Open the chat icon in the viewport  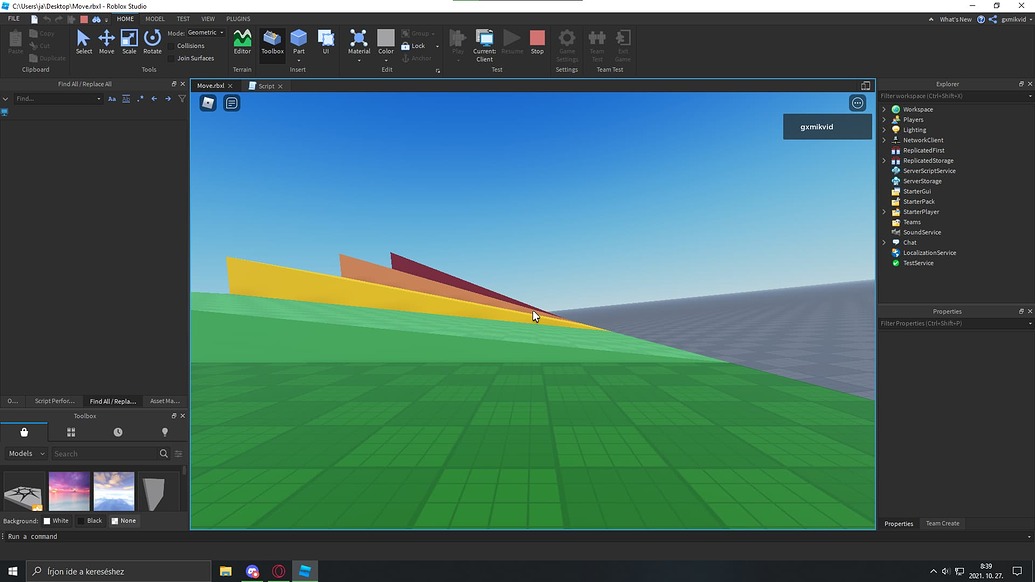232,103
